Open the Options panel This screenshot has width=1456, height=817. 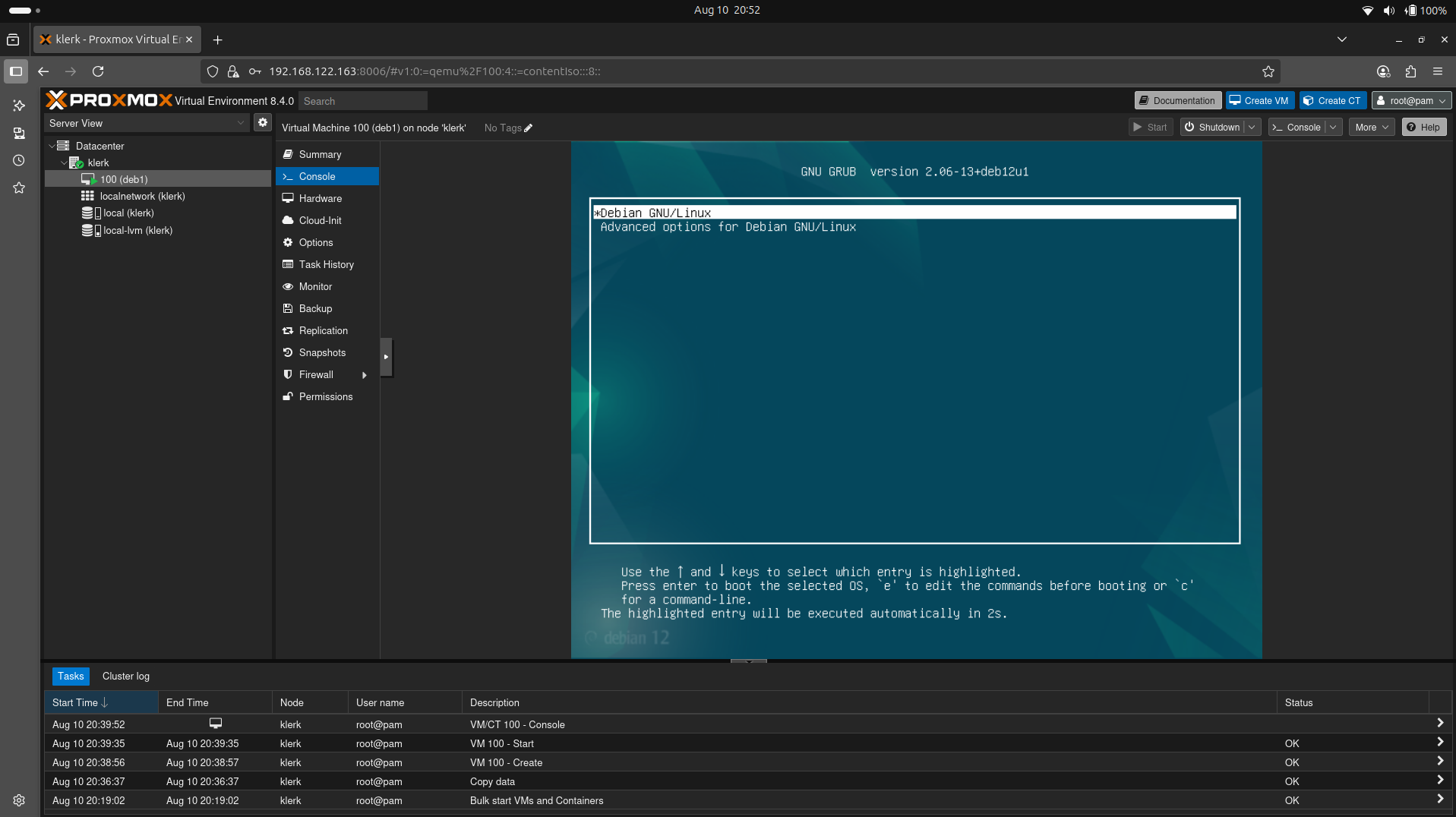pyautogui.click(x=316, y=242)
